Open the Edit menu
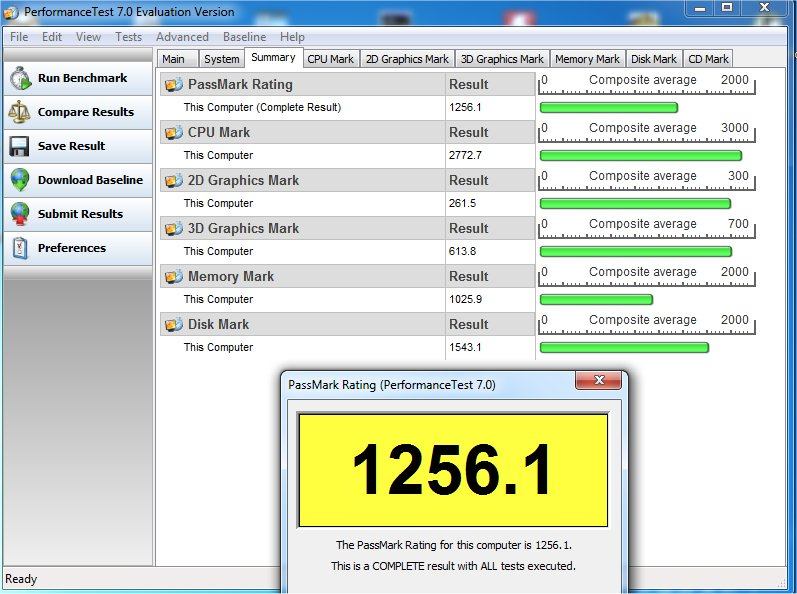Image resolution: width=797 pixels, height=594 pixels. coord(52,37)
